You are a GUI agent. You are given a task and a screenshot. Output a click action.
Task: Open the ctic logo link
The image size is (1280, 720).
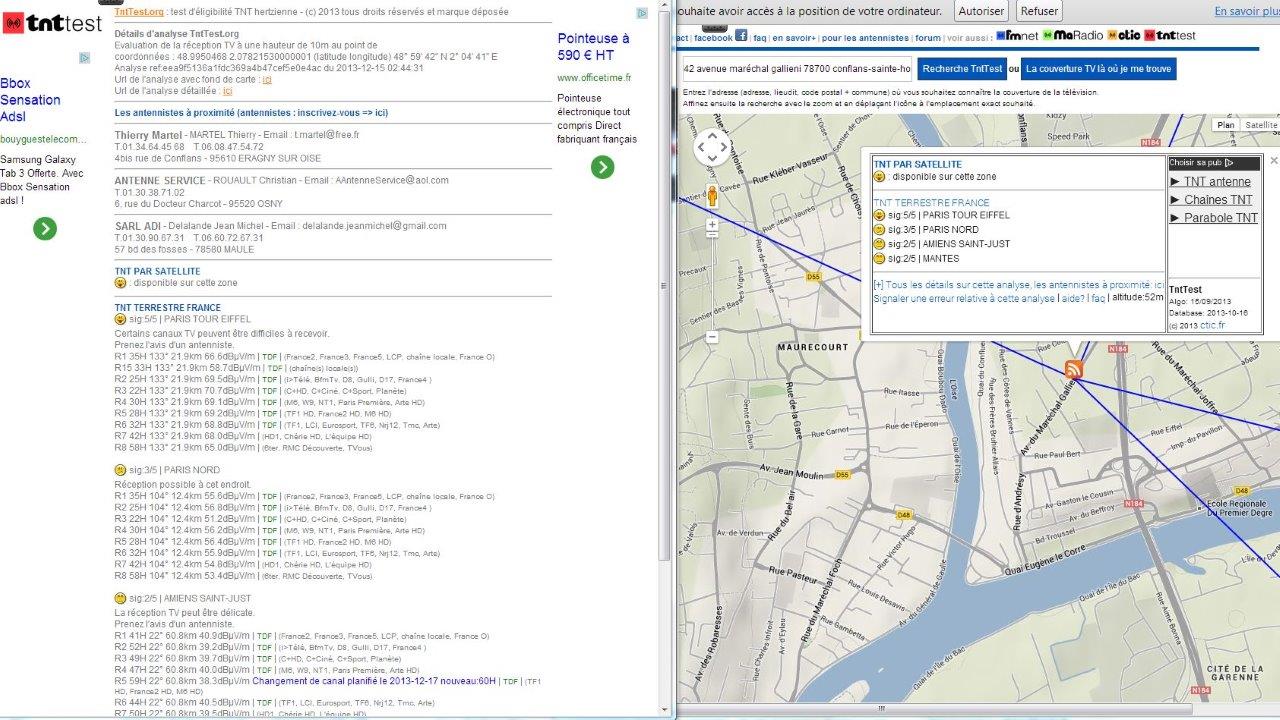1123,36
